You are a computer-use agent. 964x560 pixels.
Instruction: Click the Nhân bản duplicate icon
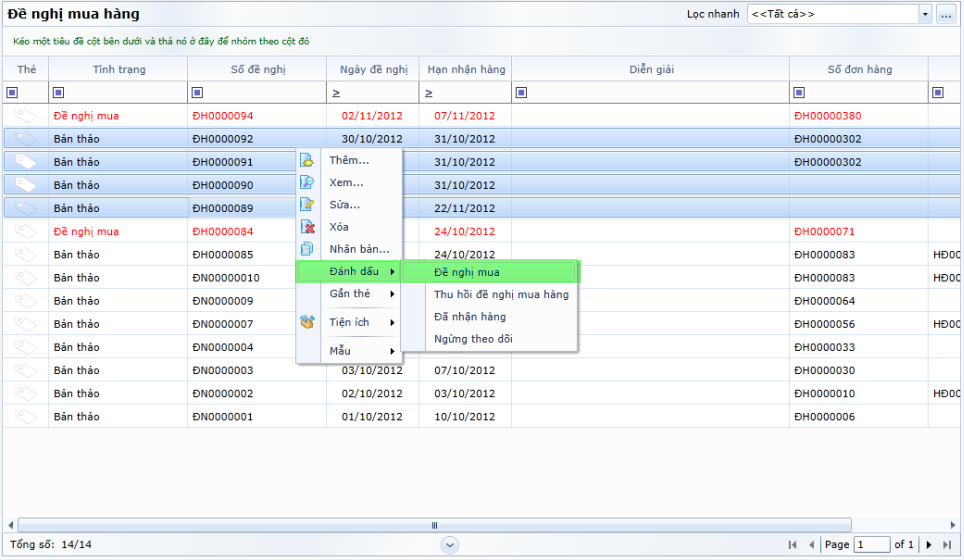(x=307, y=249)
